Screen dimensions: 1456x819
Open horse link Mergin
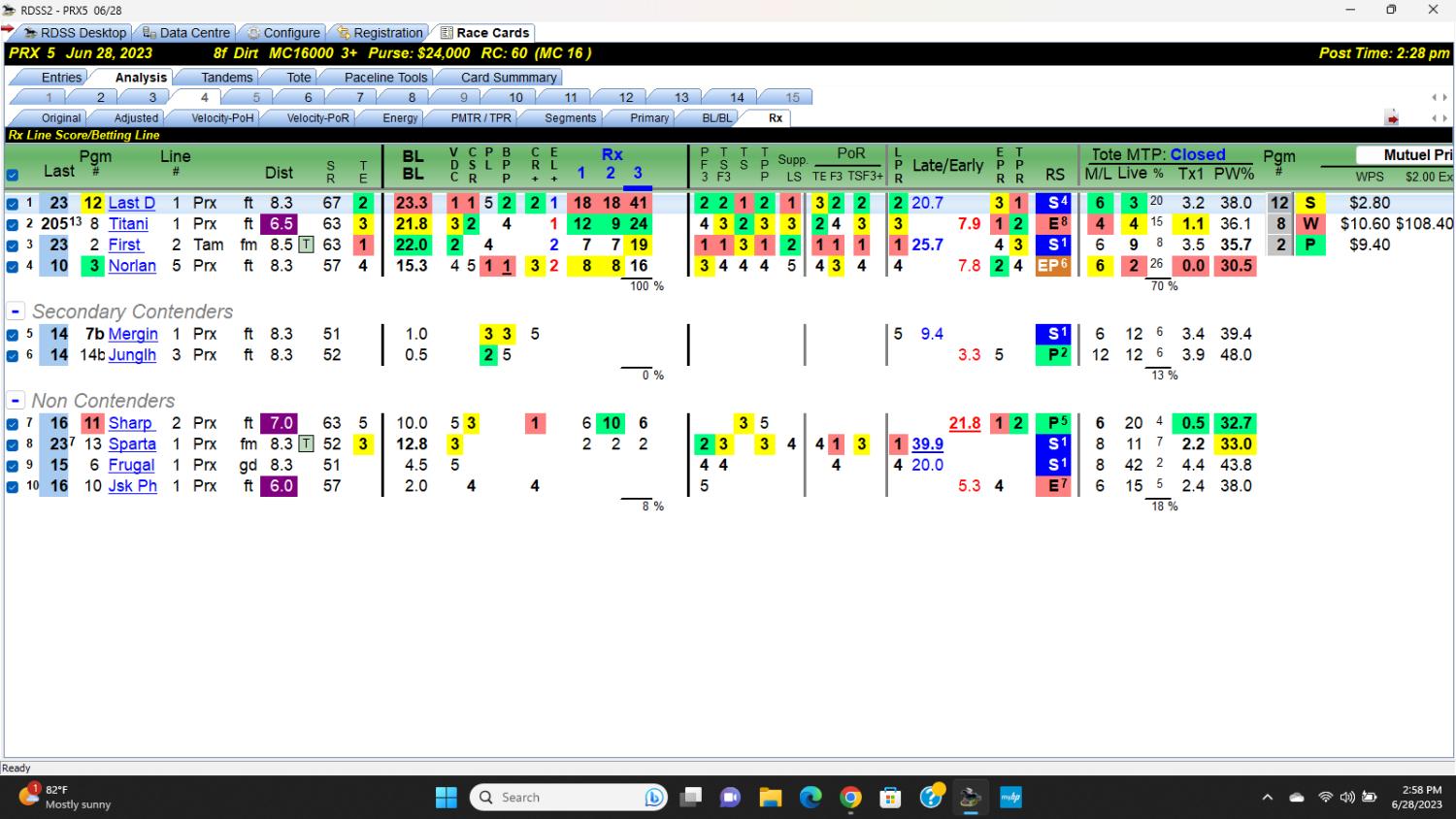click(132, 334)
